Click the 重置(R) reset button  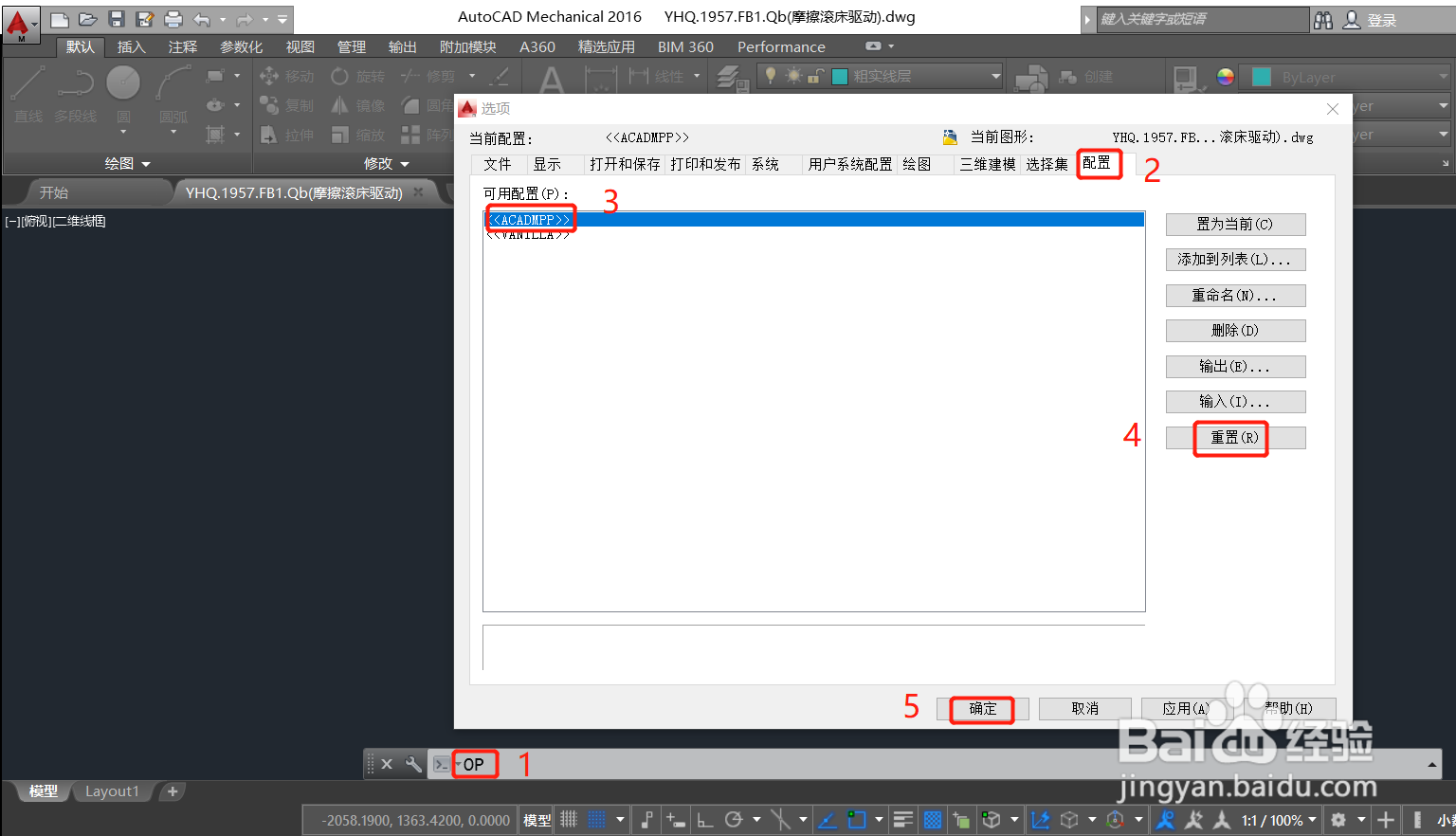pos(1235,438)
